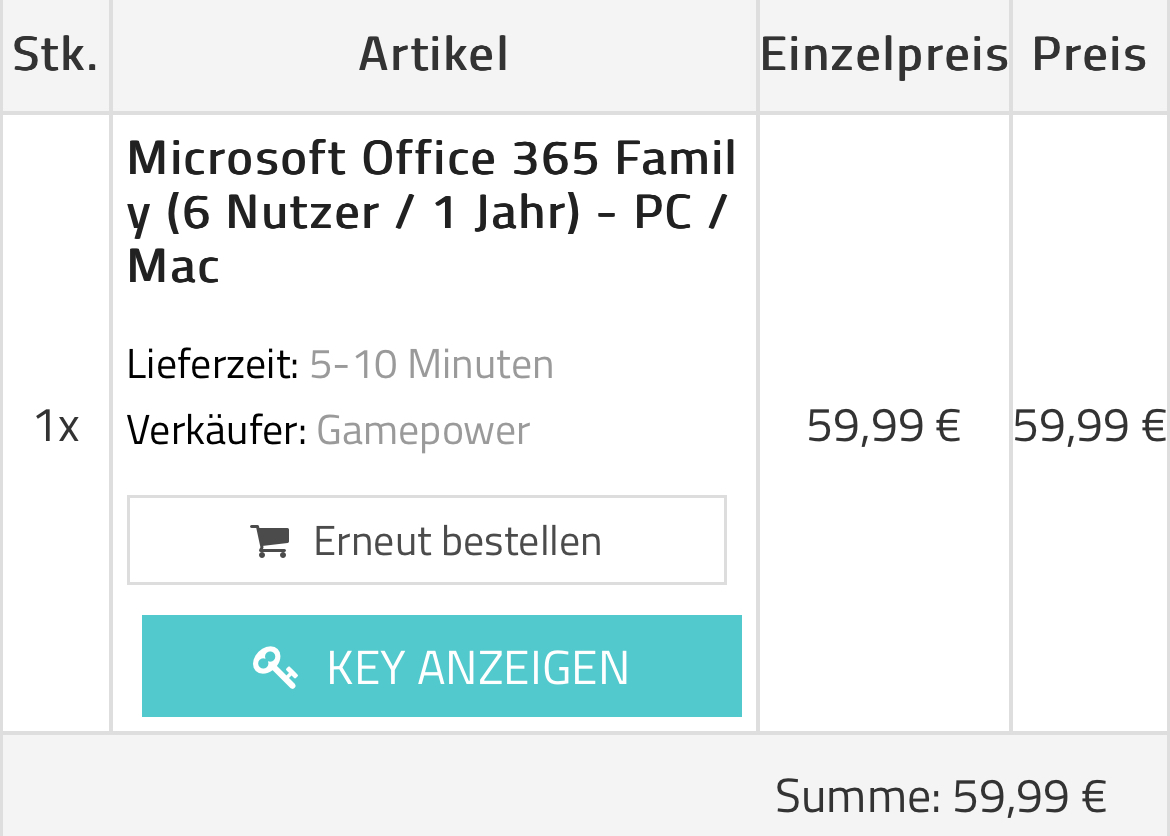Click the Preis column header
1170x836 pixels.
tap(1089, 54)
